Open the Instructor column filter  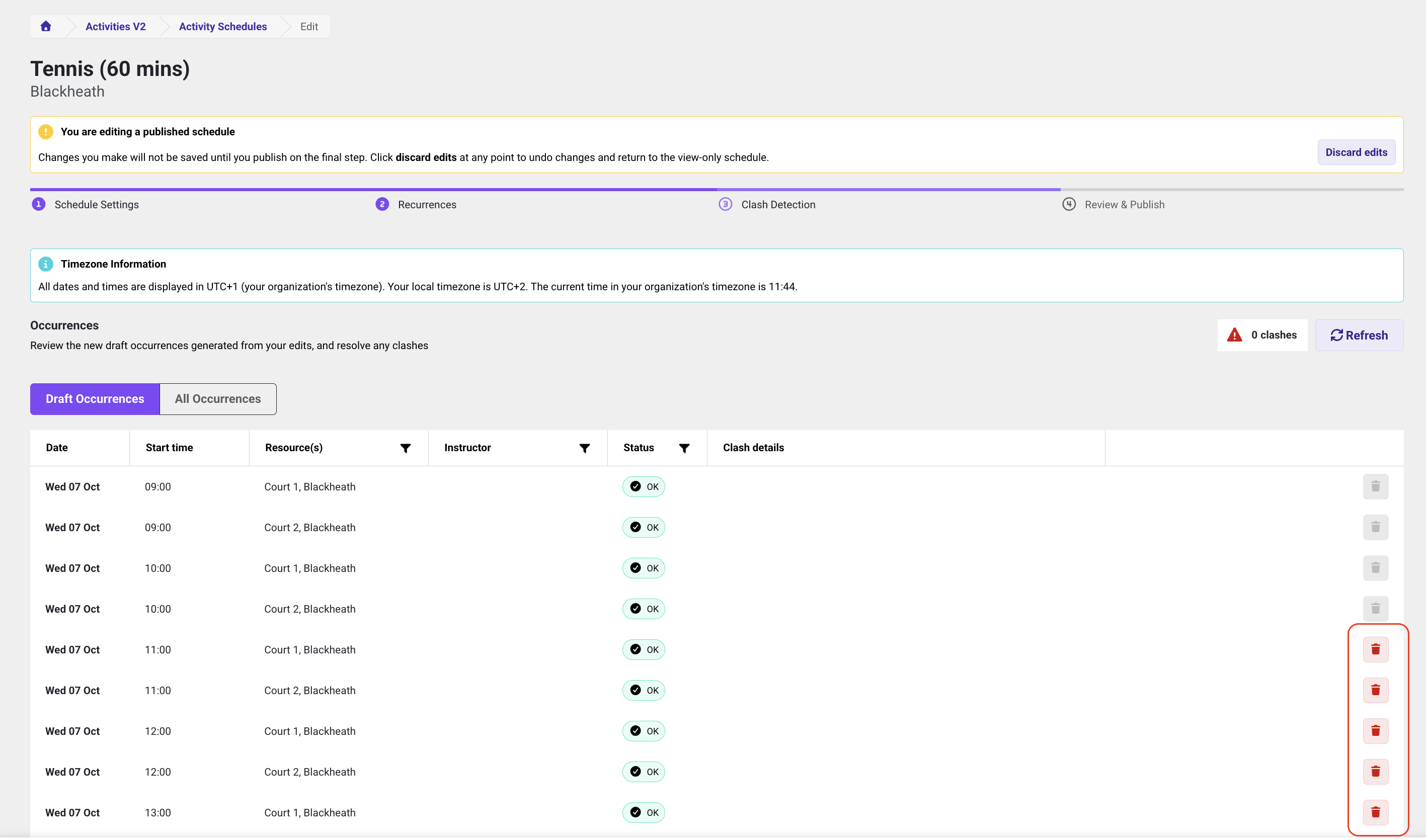[584, 448]
